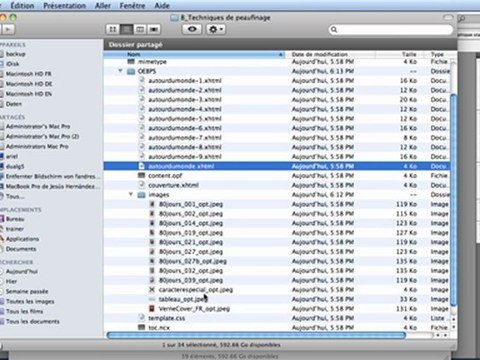The image size is (480, 360).
Task: Switch Finder to column view
Action: (140, 29)
